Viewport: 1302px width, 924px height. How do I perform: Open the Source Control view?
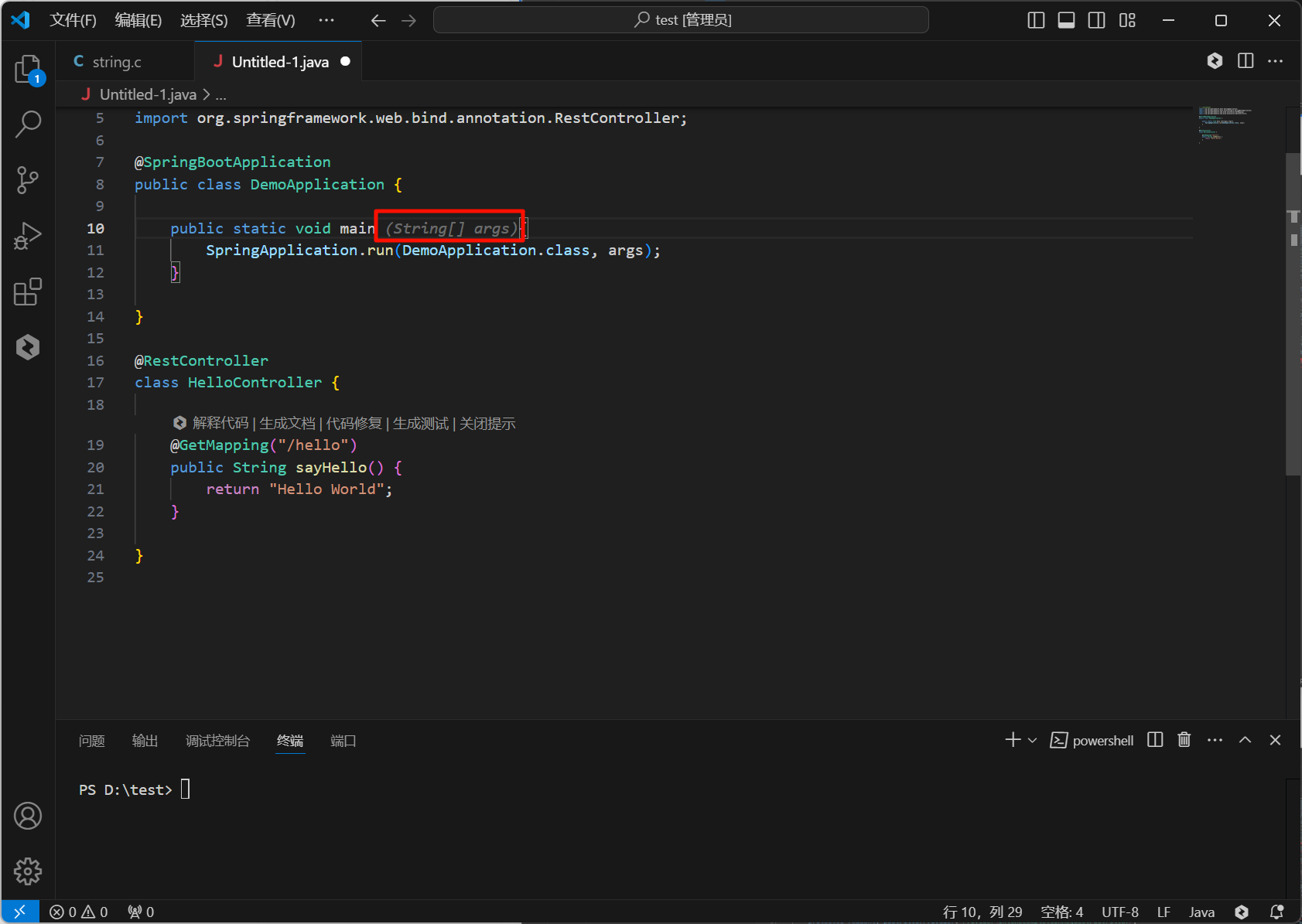[28, 180]
